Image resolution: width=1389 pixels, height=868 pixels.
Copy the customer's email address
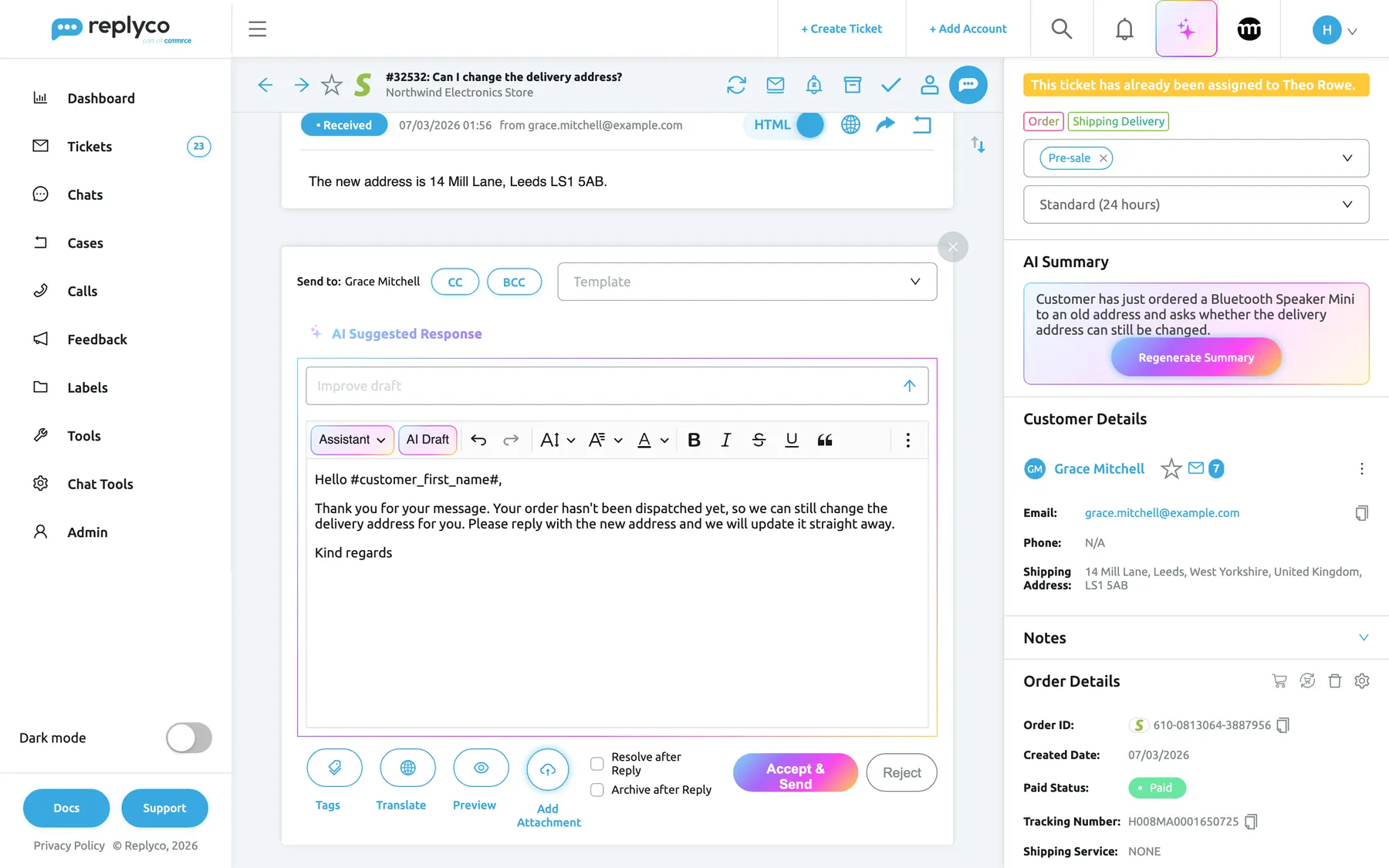coord(1362,513)
